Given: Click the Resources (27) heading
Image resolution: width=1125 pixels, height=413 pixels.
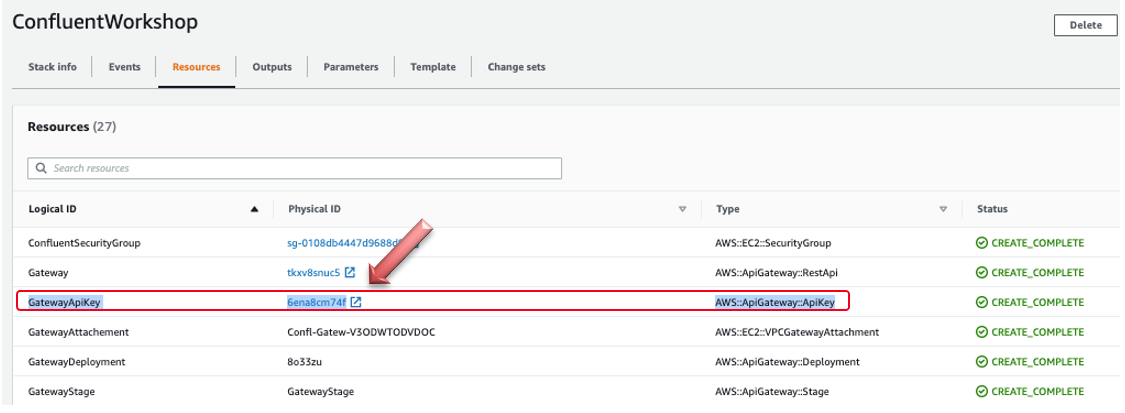Looking at the screenshot, I should (x=72, y=127).
